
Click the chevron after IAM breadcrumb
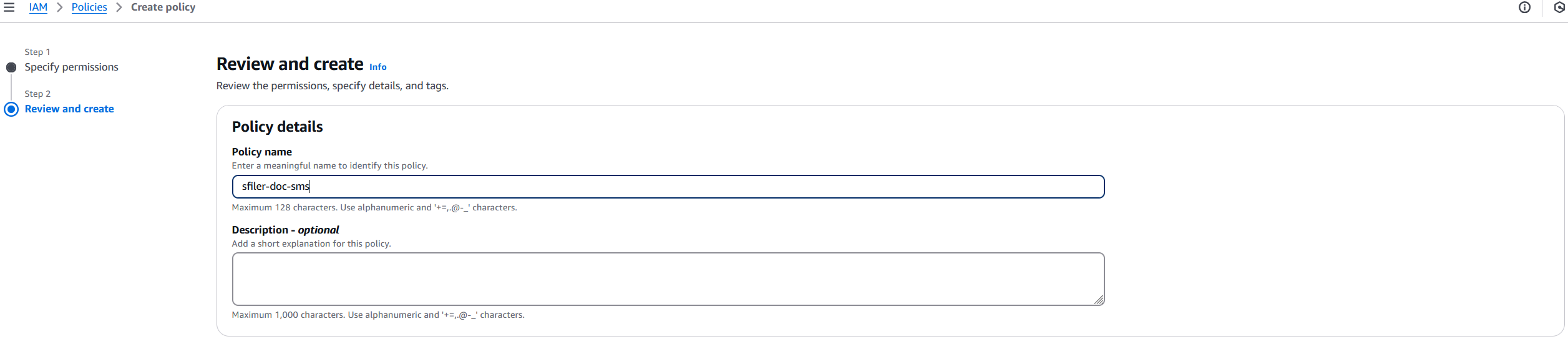[x=60, y=7]
